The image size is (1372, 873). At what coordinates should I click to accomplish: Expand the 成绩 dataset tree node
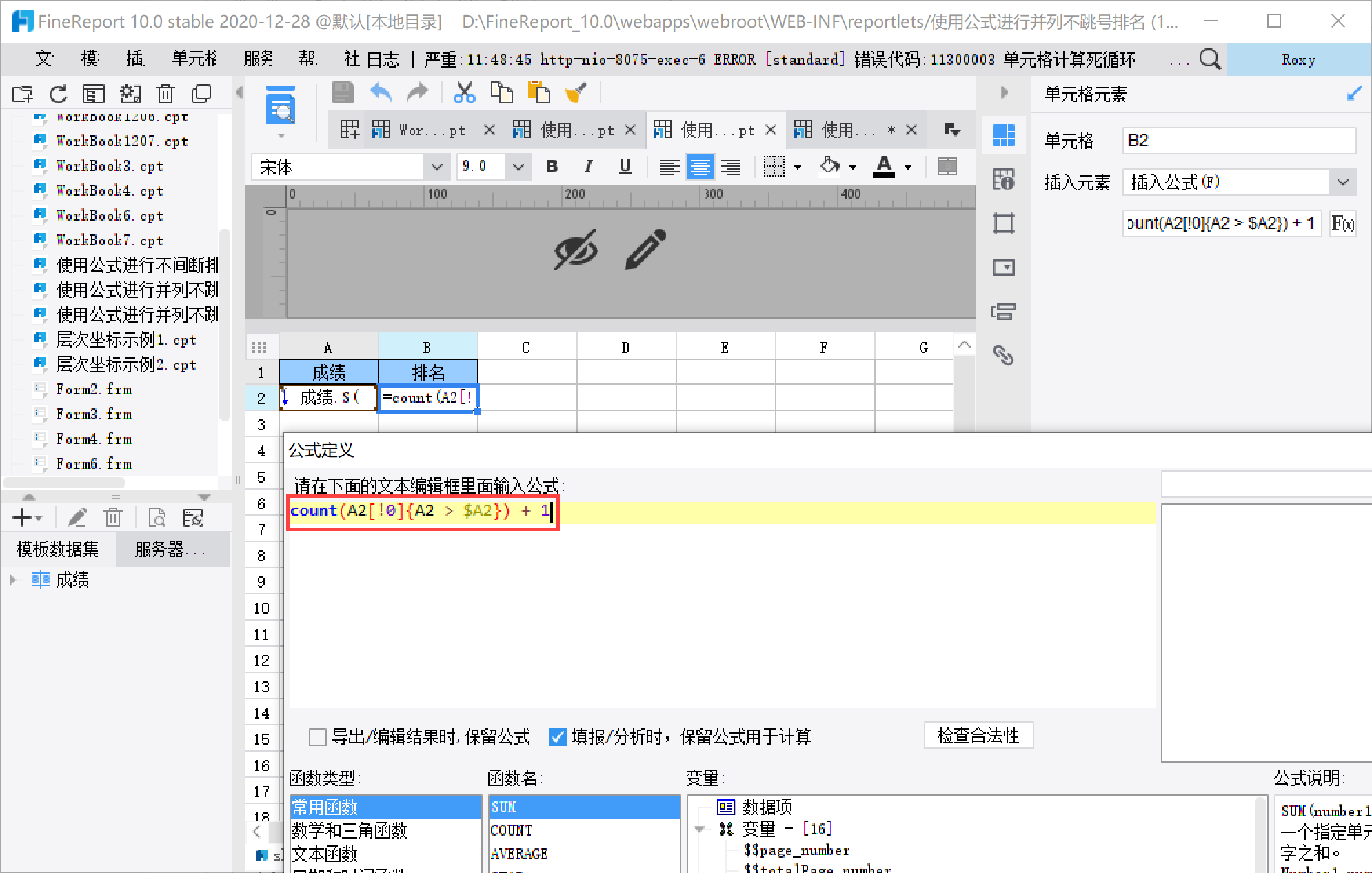coord(12,580)
